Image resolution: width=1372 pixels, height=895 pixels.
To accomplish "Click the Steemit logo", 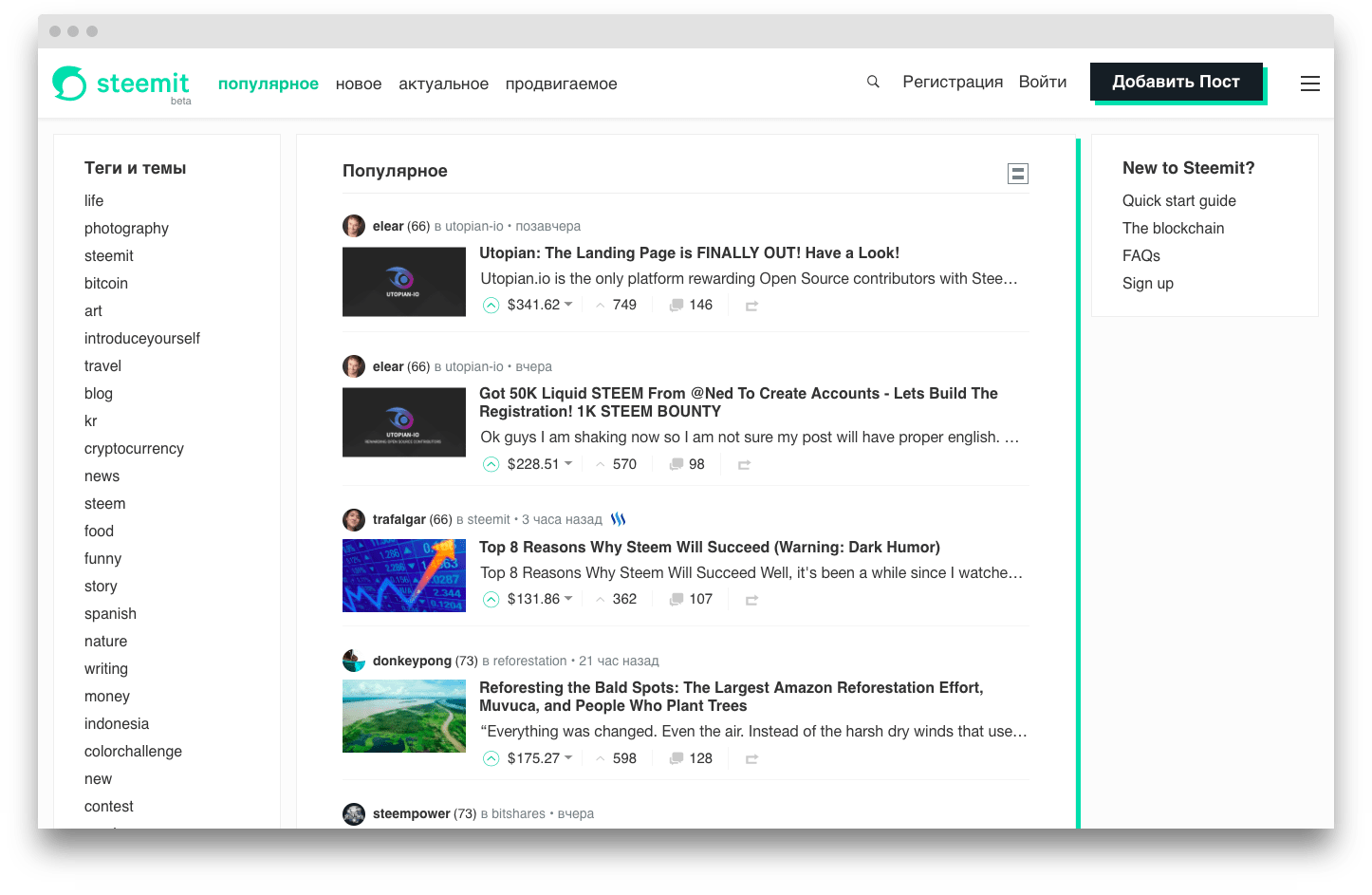I will click(121, 84).
